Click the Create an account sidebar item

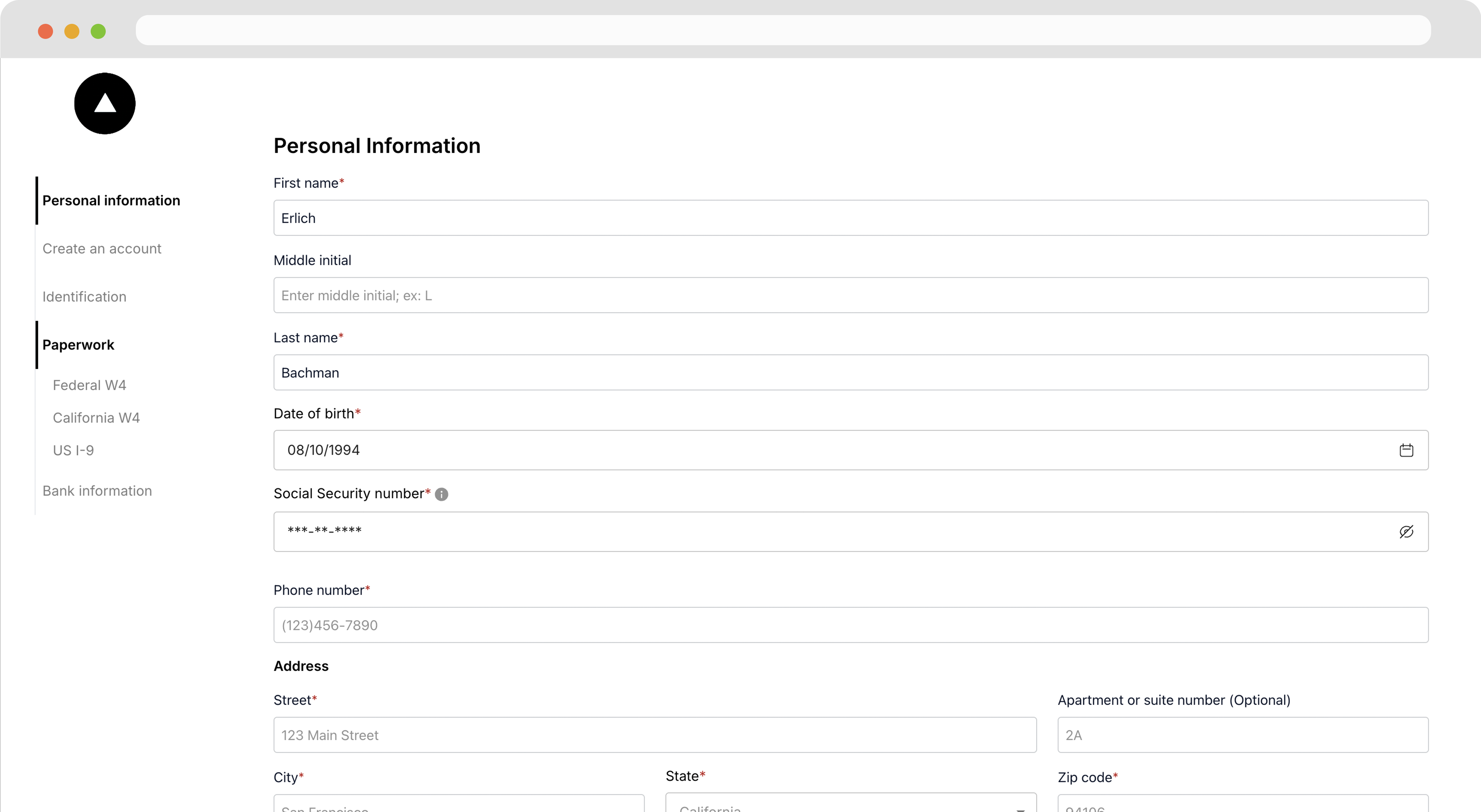click(101, 248)
